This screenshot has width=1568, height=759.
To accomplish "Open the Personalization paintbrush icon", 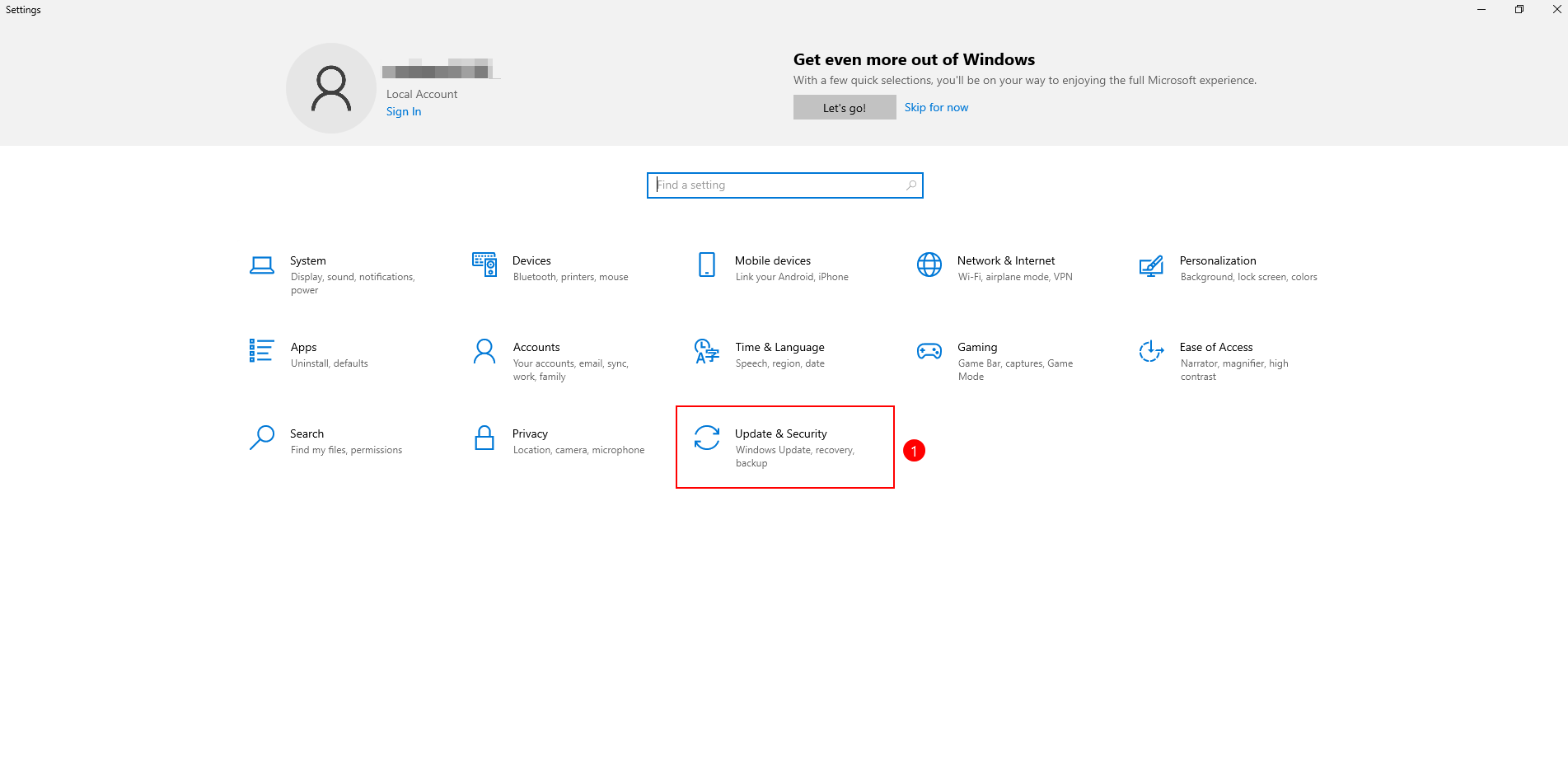I will 1151,265.
